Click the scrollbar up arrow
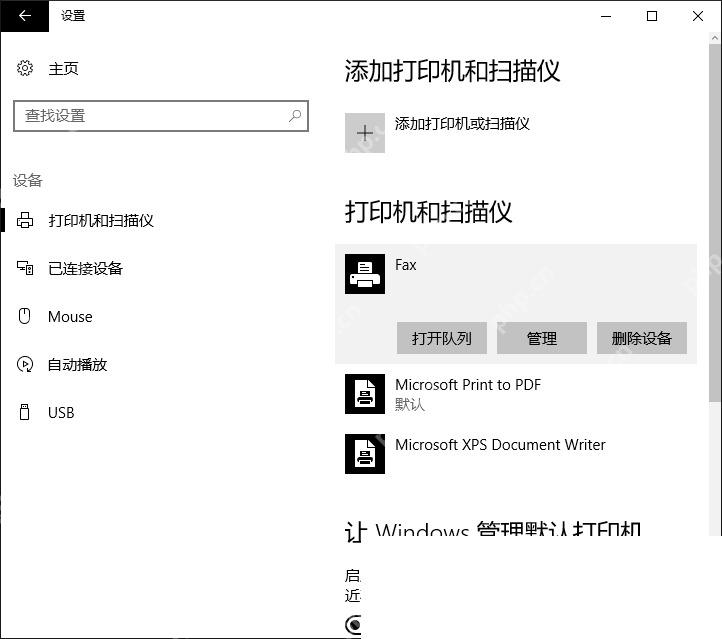722x639 pixels. click(x=715, y=39)
